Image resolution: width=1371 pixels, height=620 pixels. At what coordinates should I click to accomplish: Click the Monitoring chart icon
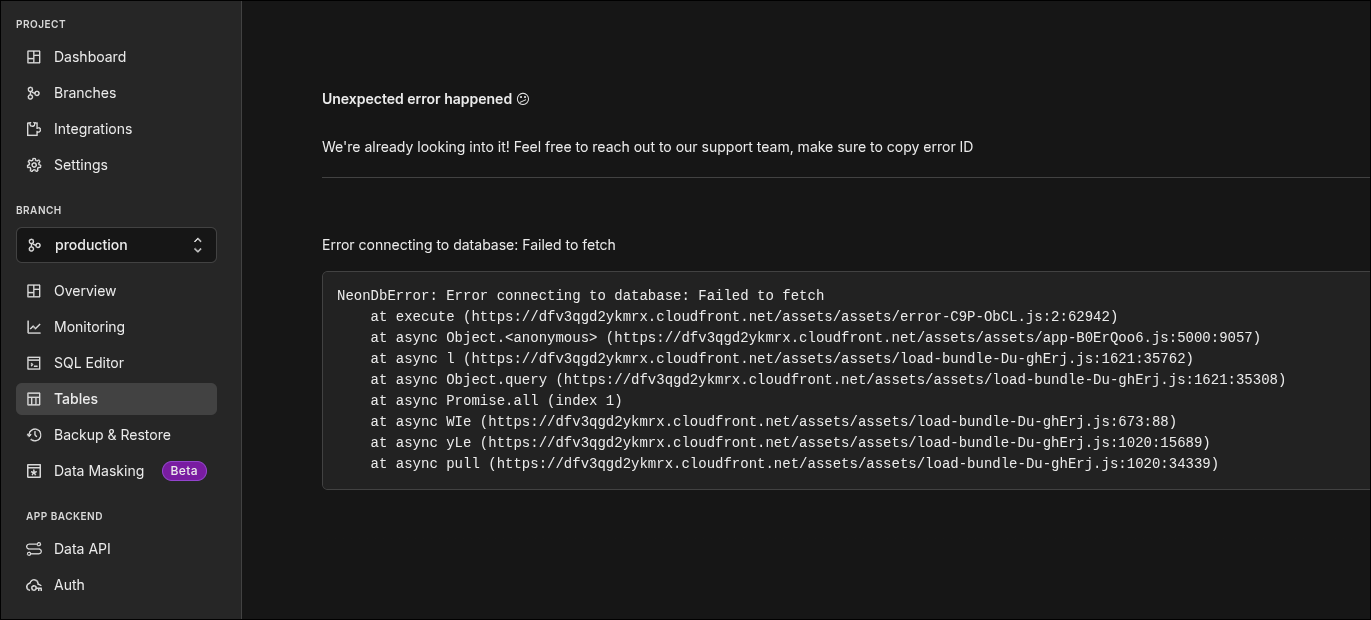(x=34, y=327)
